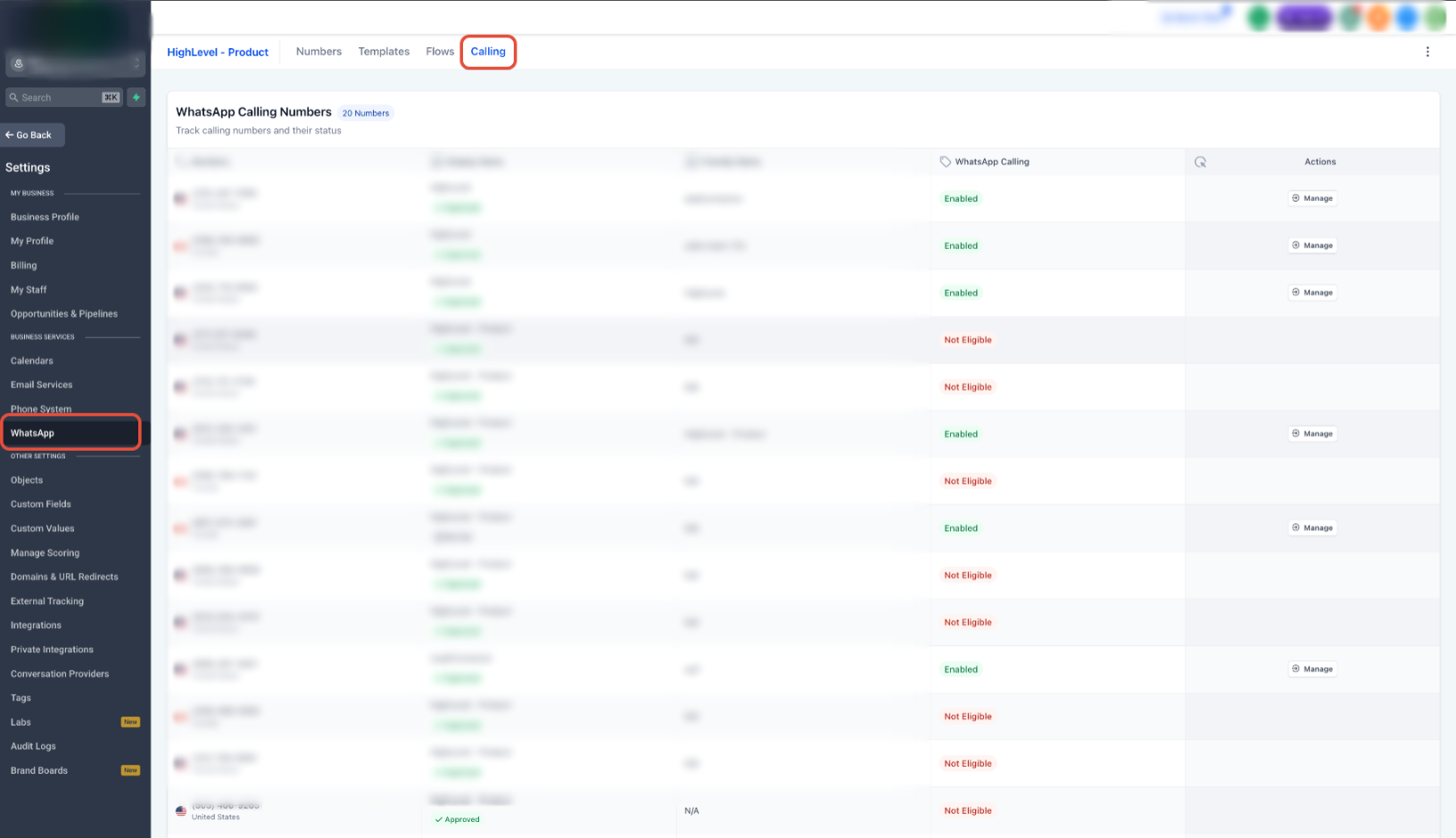The width and height of the screenshot is (1456, 838).
Task: Switch to the Templates tab
Action: pyautogui.click(x=384, y=52)
